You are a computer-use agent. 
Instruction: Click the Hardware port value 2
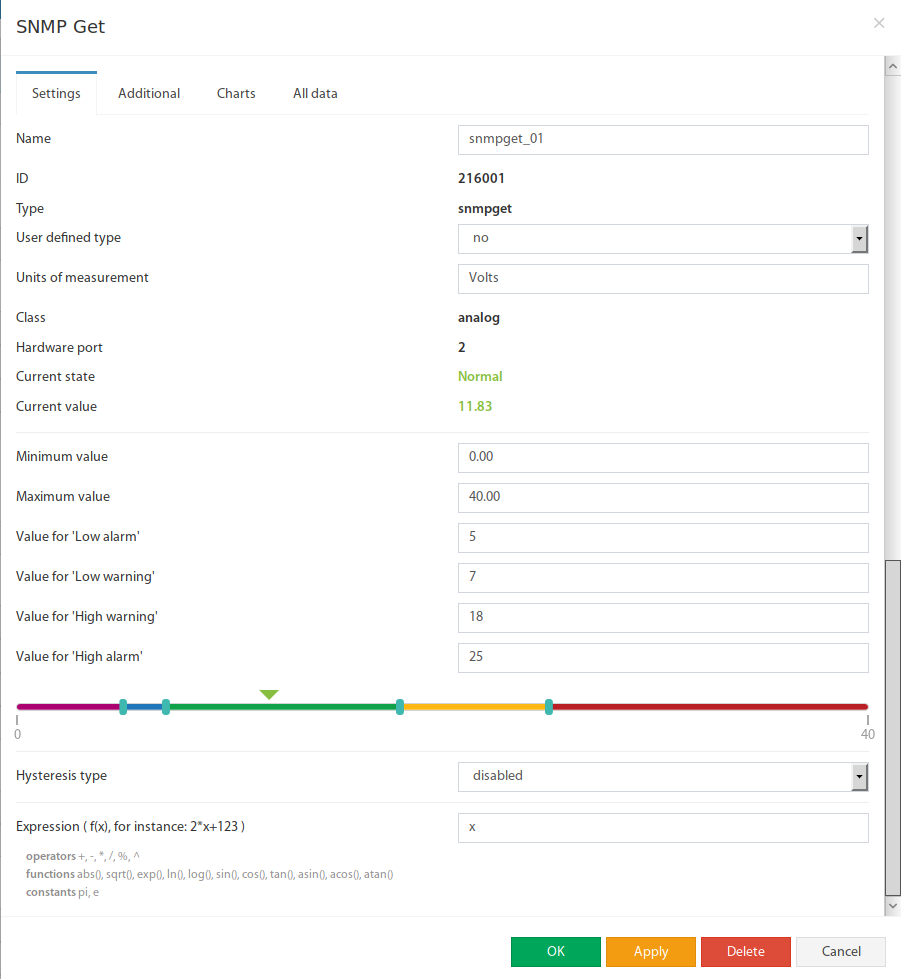461,348
